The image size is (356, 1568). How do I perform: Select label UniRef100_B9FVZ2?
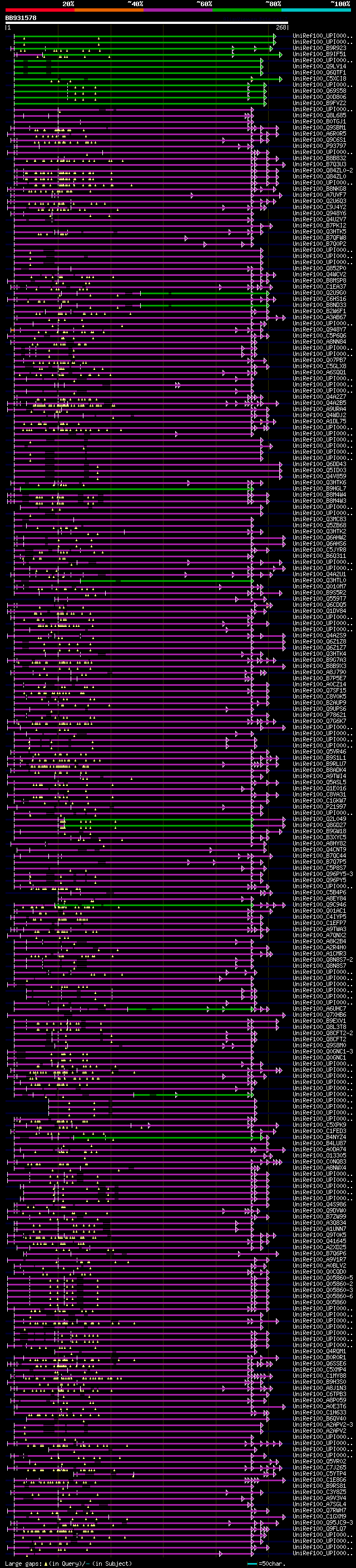[x=319, y=103]
